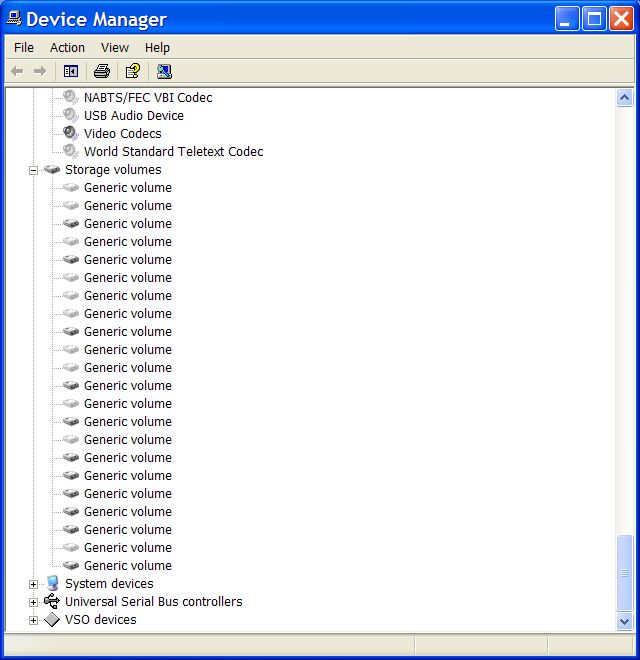Select the Video Codecs entry
640x660 pixels.
123,133
